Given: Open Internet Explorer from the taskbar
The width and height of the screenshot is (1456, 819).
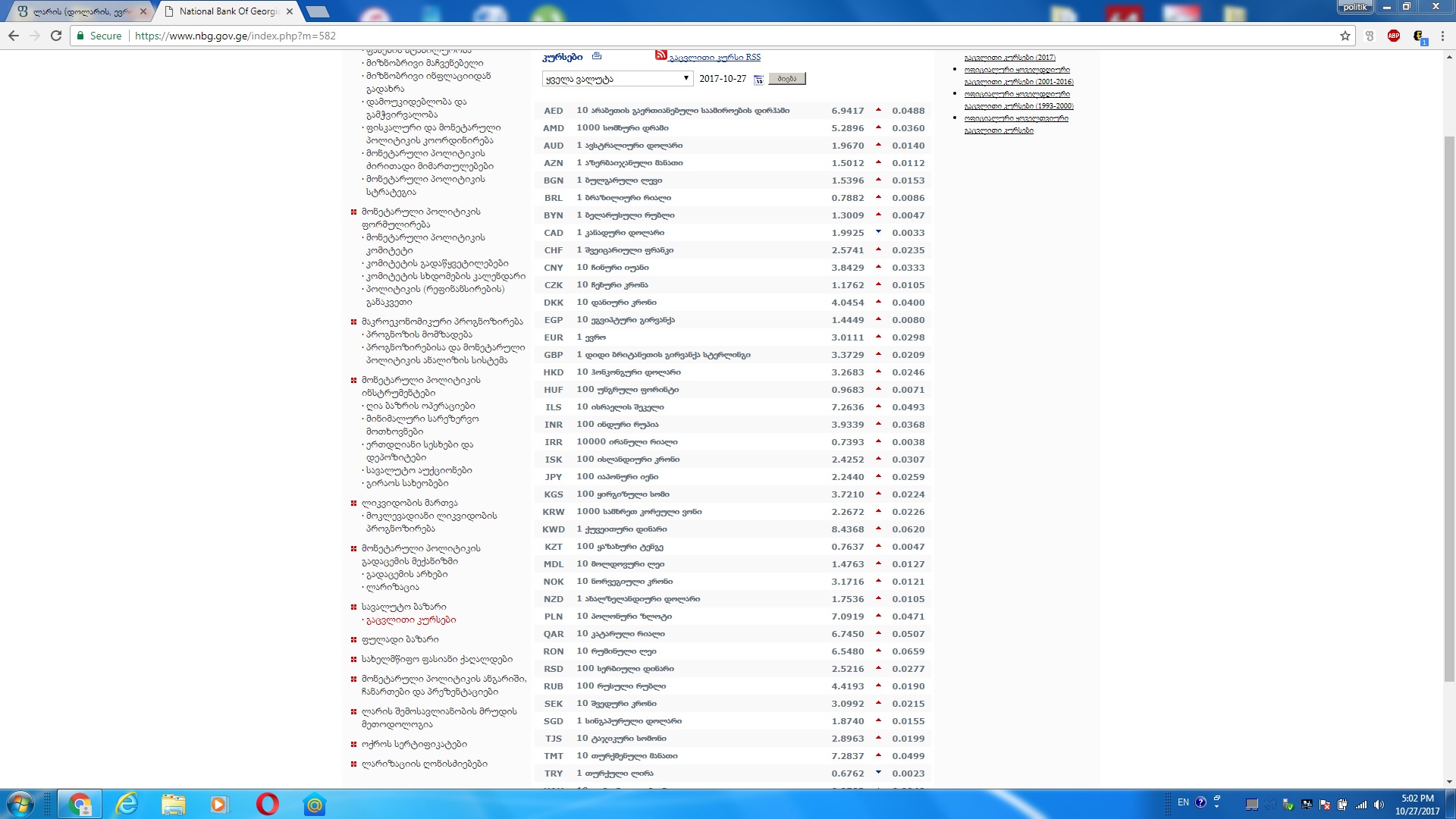Looking at the screenshot, I should coord(127,804).
